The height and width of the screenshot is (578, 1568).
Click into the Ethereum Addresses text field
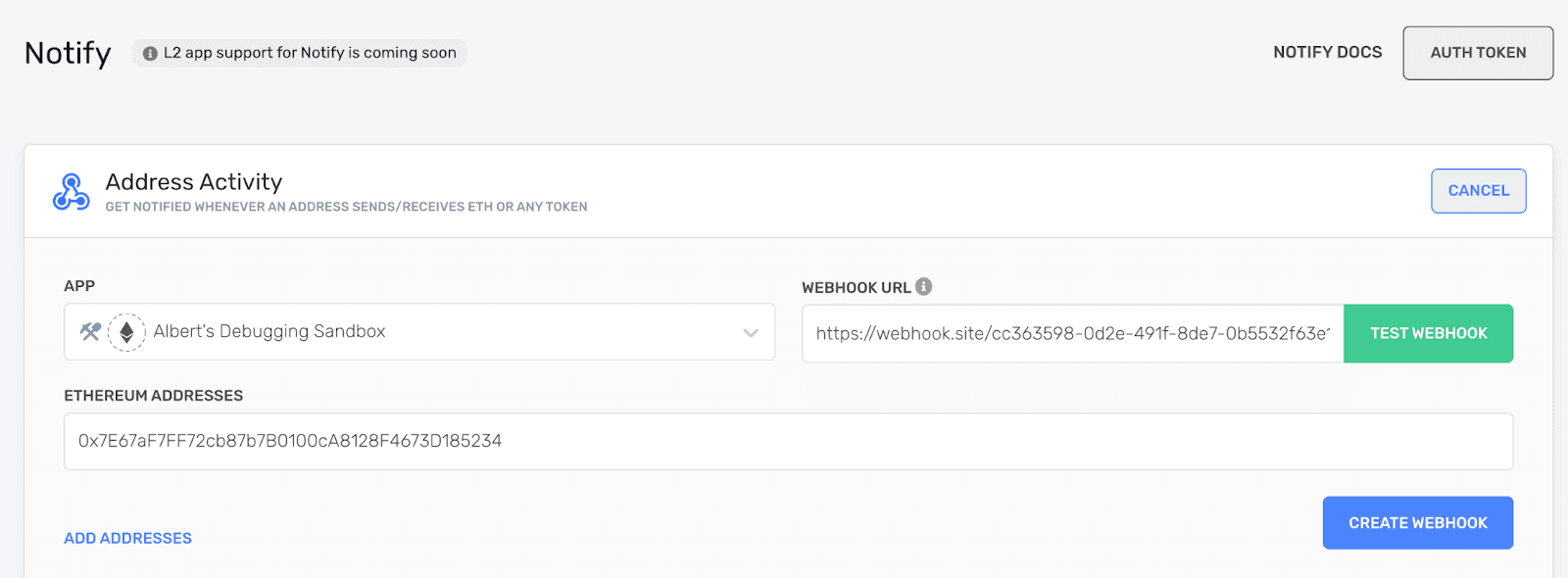pyautogui.click(x=788, y=442)
